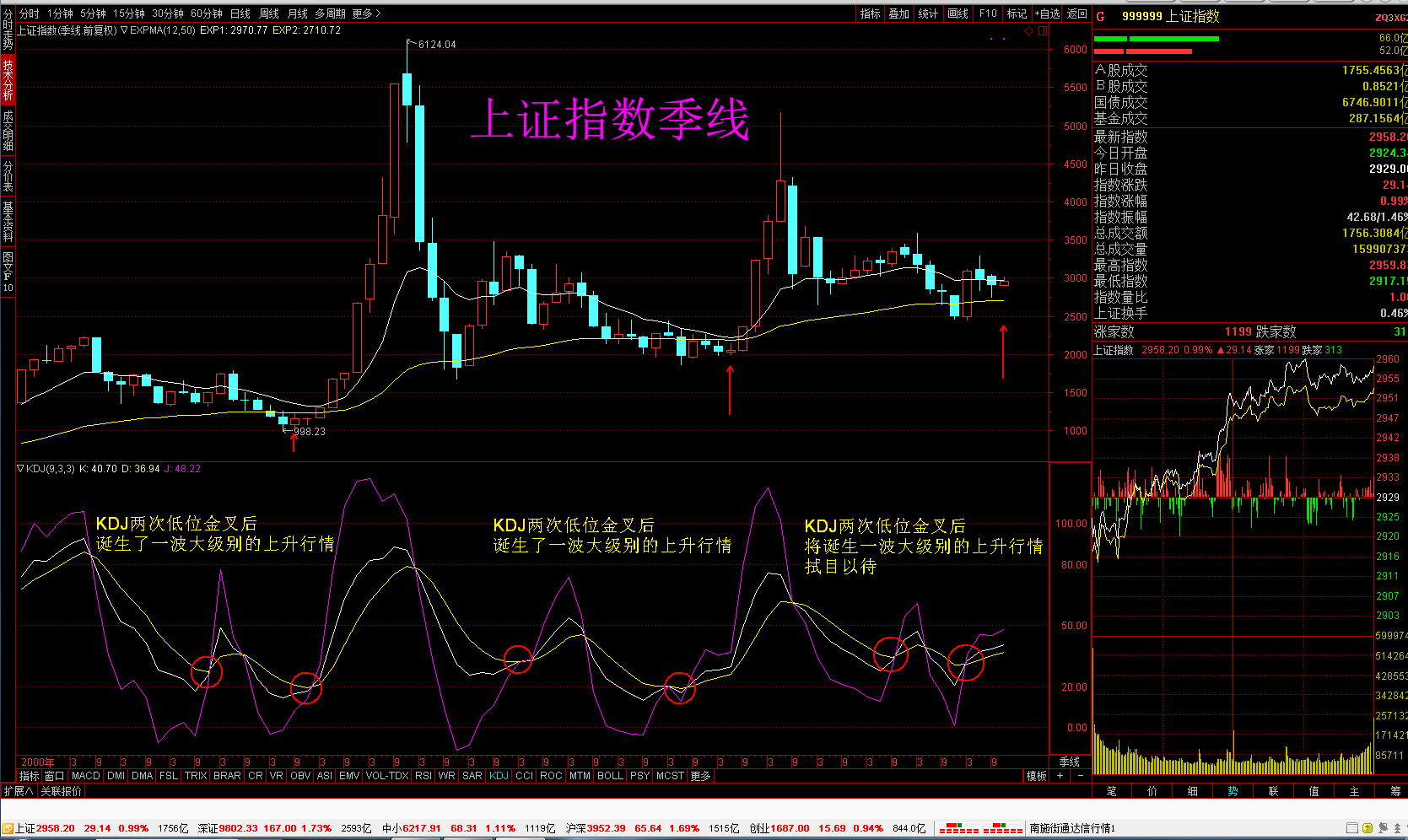
Task: Click the red-green market breadth mini bars
Action: coord(980,828)
